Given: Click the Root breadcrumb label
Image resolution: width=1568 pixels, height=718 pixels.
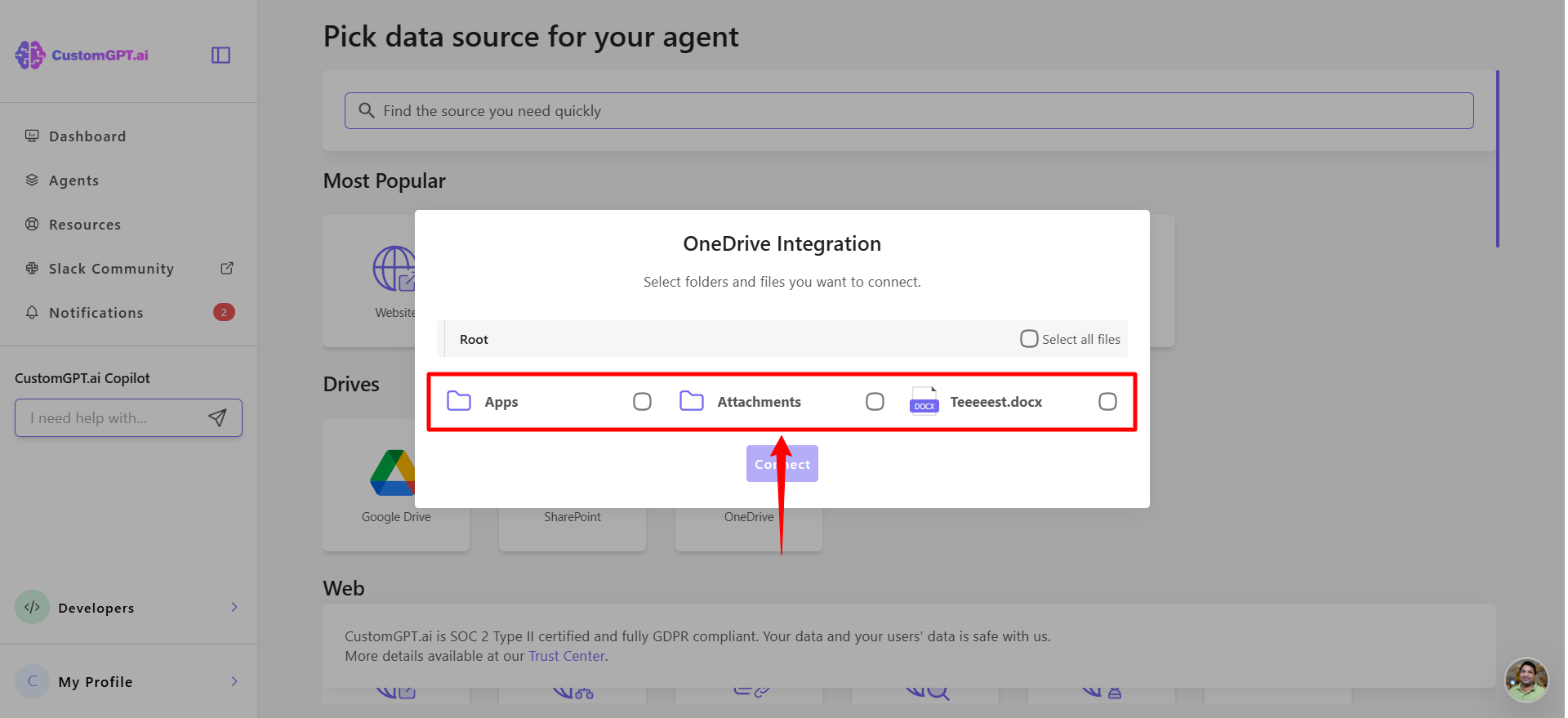Looking at the screenshot, I should pyautogui.click(x=474, y=339).
